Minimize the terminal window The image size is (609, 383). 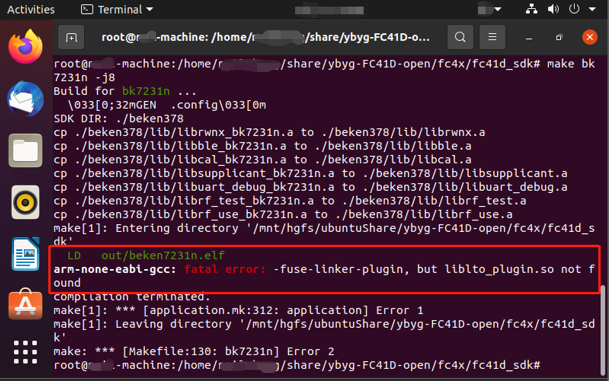tap(529, 38)
